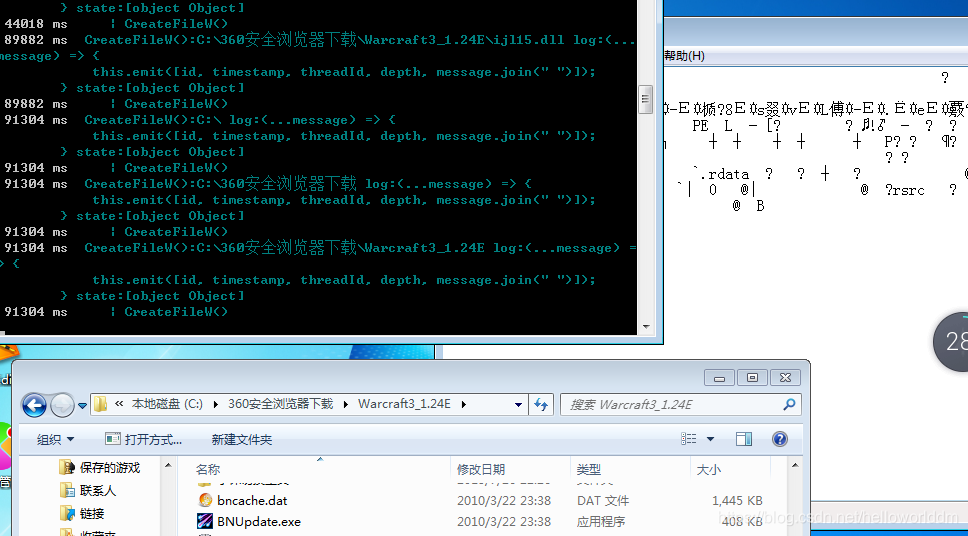968x536 pixels.
Task: Open 帮助(H) menu in Notepad window
Action: pyautogui.click(x=683, y=56)
